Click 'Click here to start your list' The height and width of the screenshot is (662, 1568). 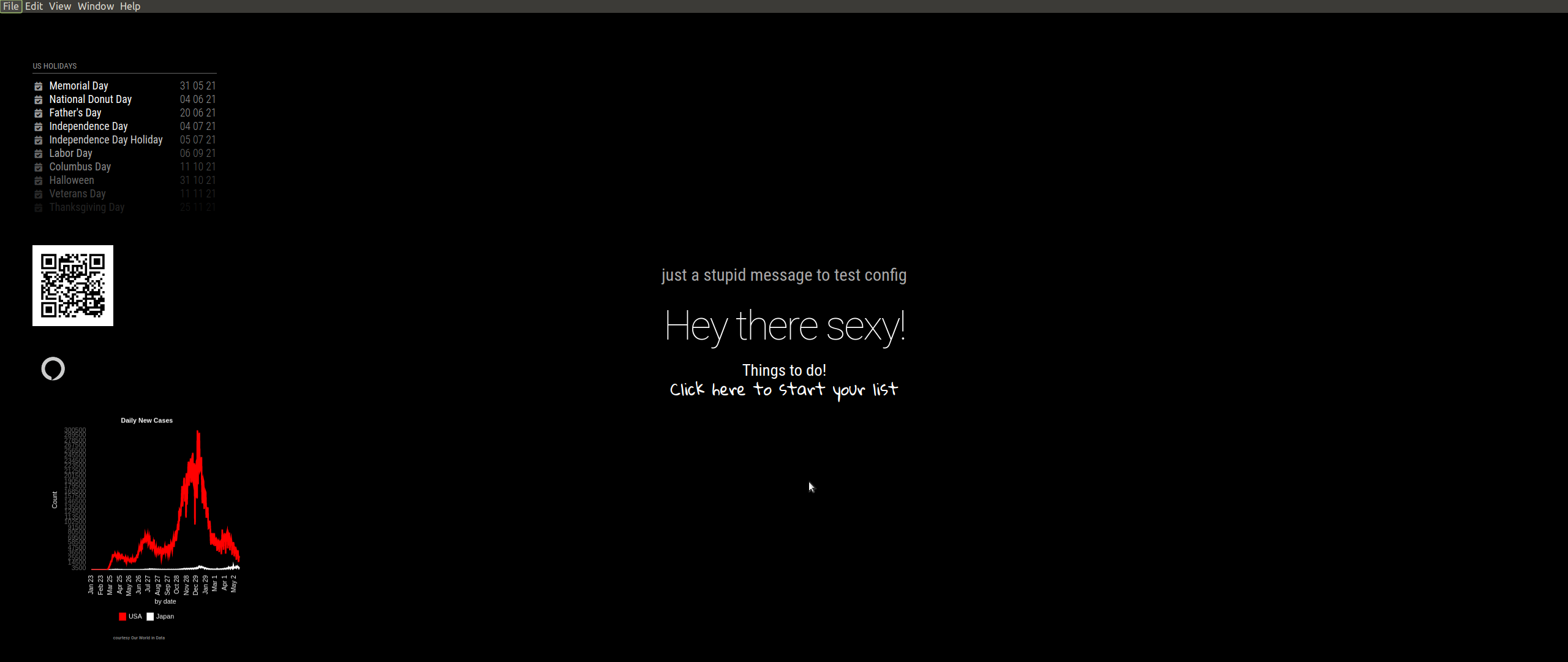[783, 390]
